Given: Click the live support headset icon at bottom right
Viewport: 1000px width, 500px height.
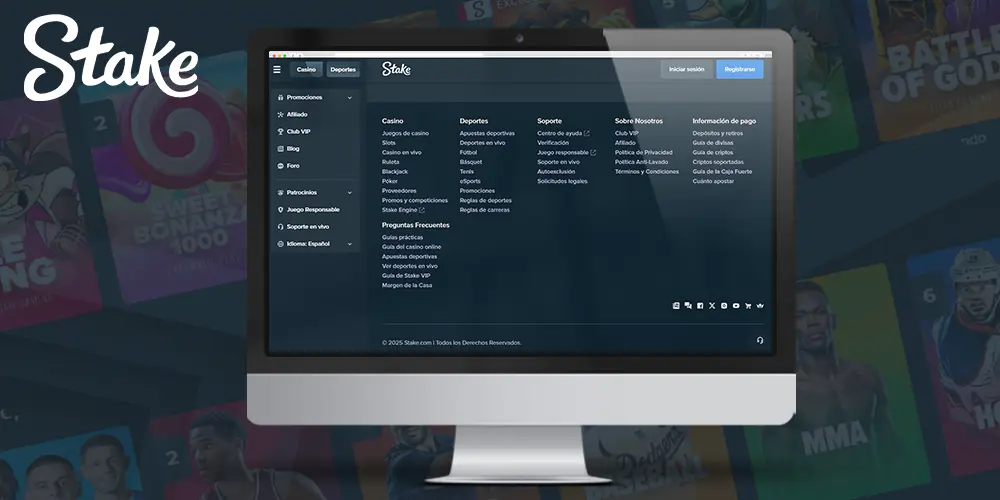Looking at the screenshot, I should (x=760, y=341).
